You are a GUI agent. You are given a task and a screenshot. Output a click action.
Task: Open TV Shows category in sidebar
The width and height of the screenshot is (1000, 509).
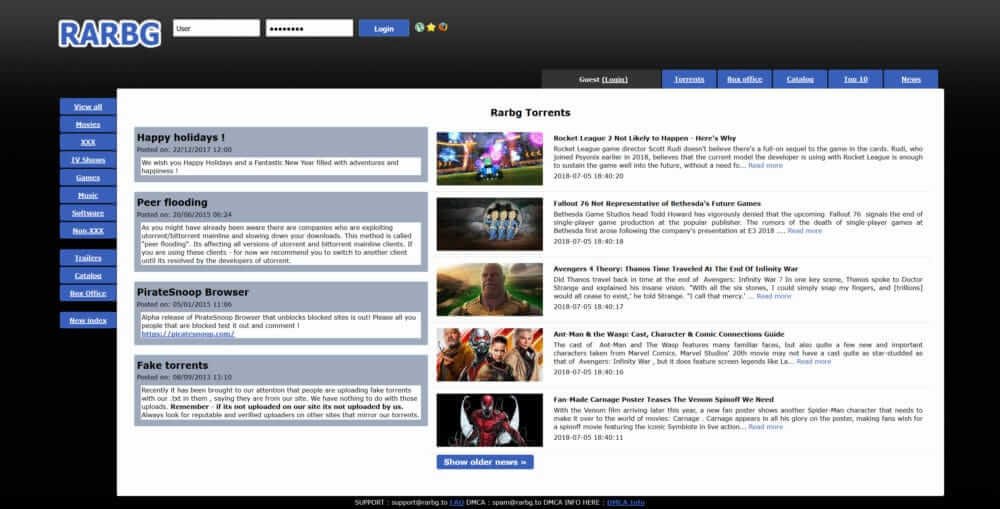click(88, 160)
